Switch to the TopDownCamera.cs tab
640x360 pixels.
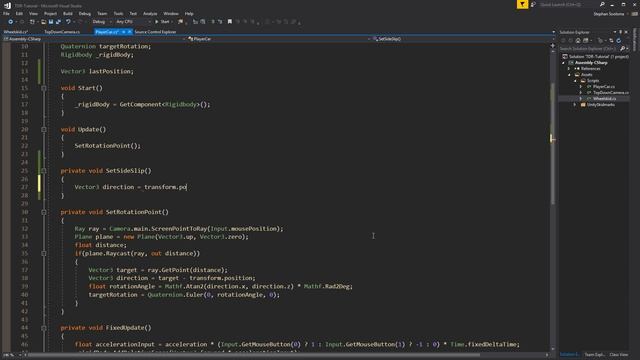[x=62, y=31]
